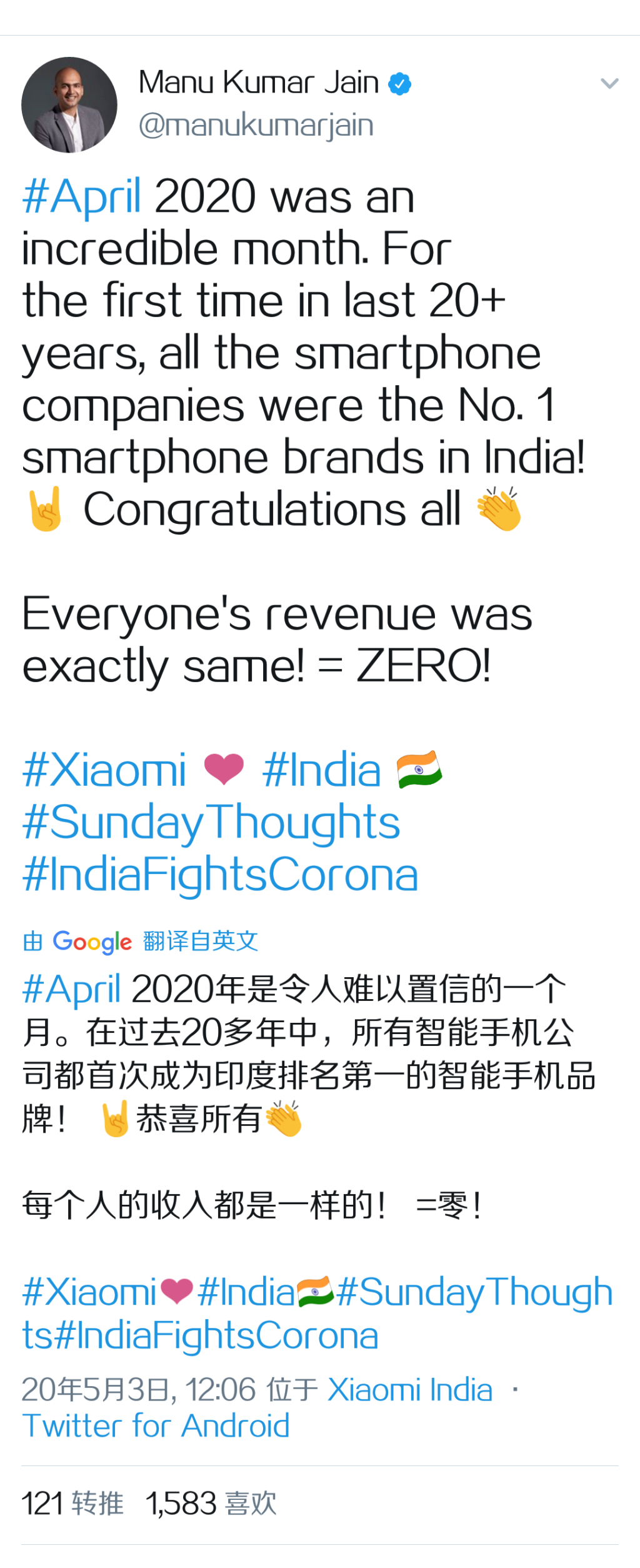The image size is (640, 1568).
Task: Tap the #Xiaomi hashtag in the original tweet
Action: click(x=104, y=770)
